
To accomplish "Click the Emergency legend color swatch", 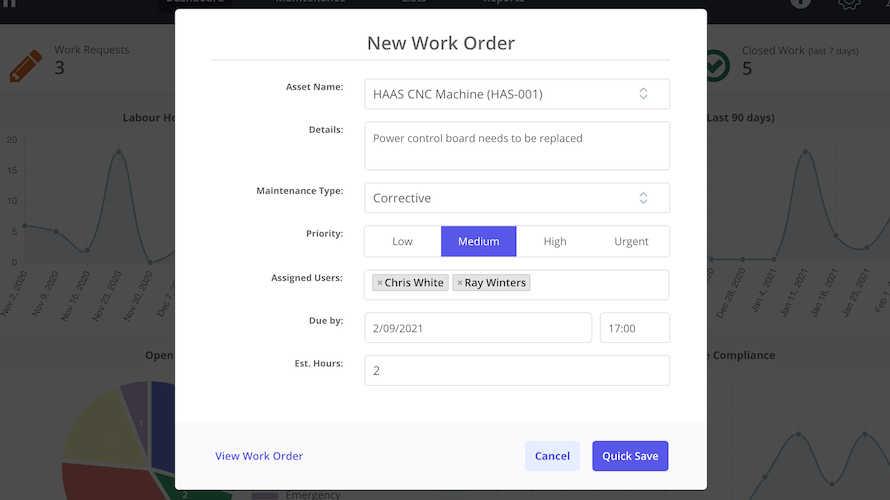I will coord(264,495).
